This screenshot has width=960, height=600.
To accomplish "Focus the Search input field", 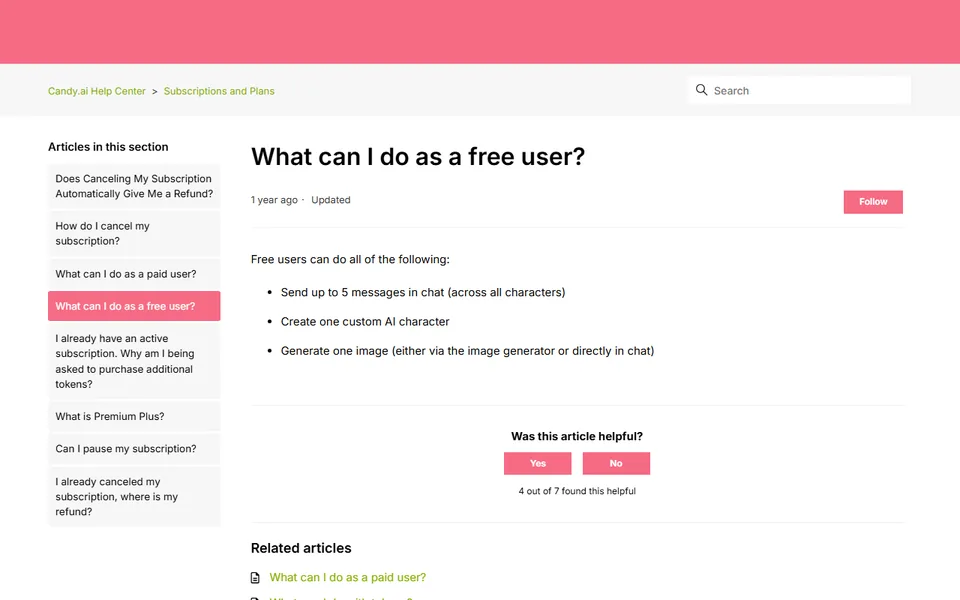I will point(800,90).
